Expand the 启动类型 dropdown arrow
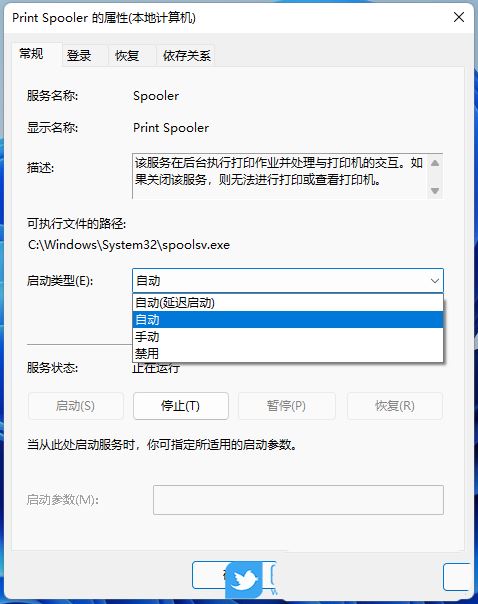This screenshot has height=604, width=478. [x=434, y=280]
